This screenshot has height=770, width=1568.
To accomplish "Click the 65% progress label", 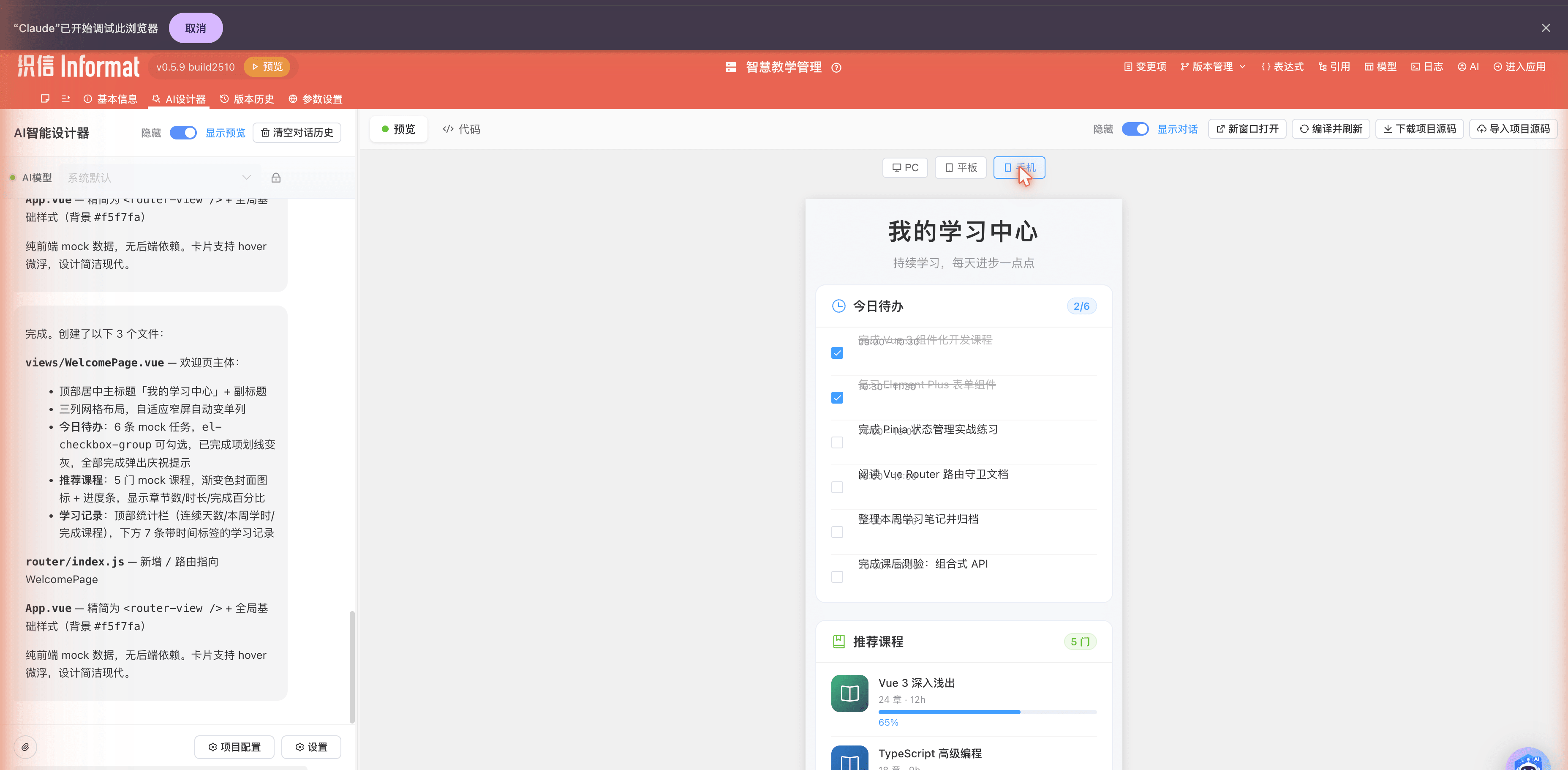I will [888, 723].
